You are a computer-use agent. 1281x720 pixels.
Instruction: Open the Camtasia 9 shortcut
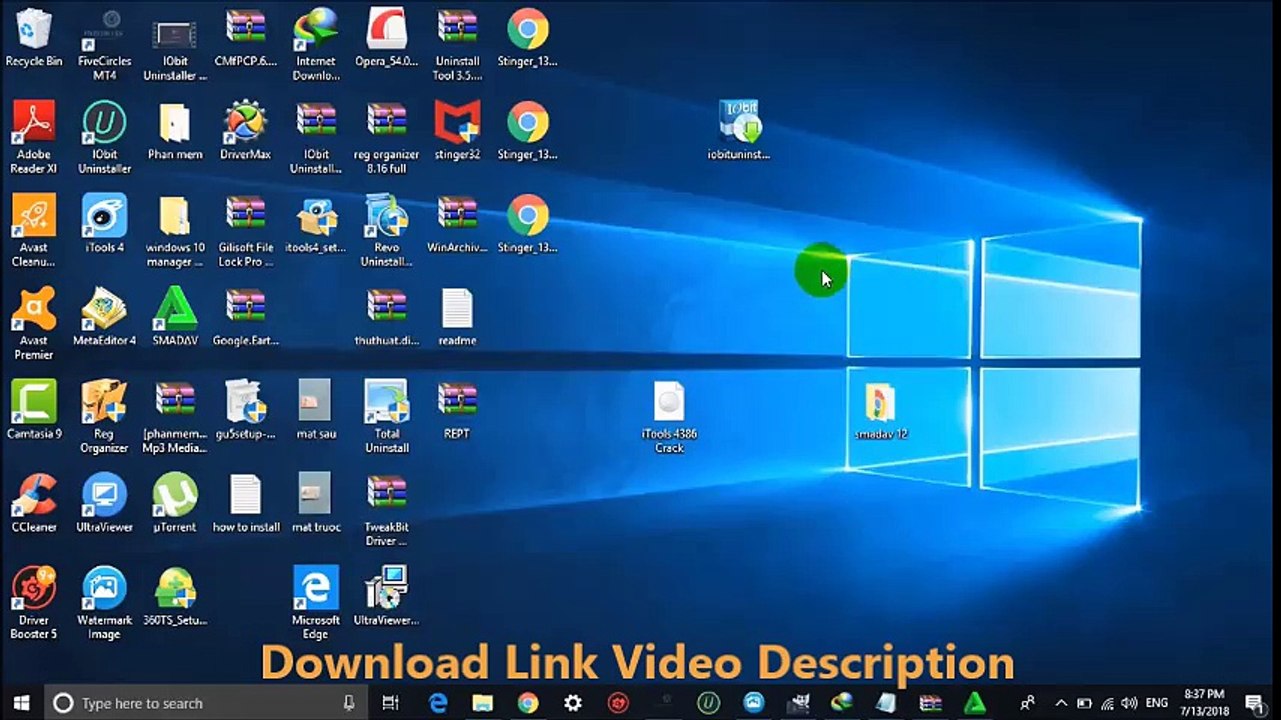(x=34, y=410)
